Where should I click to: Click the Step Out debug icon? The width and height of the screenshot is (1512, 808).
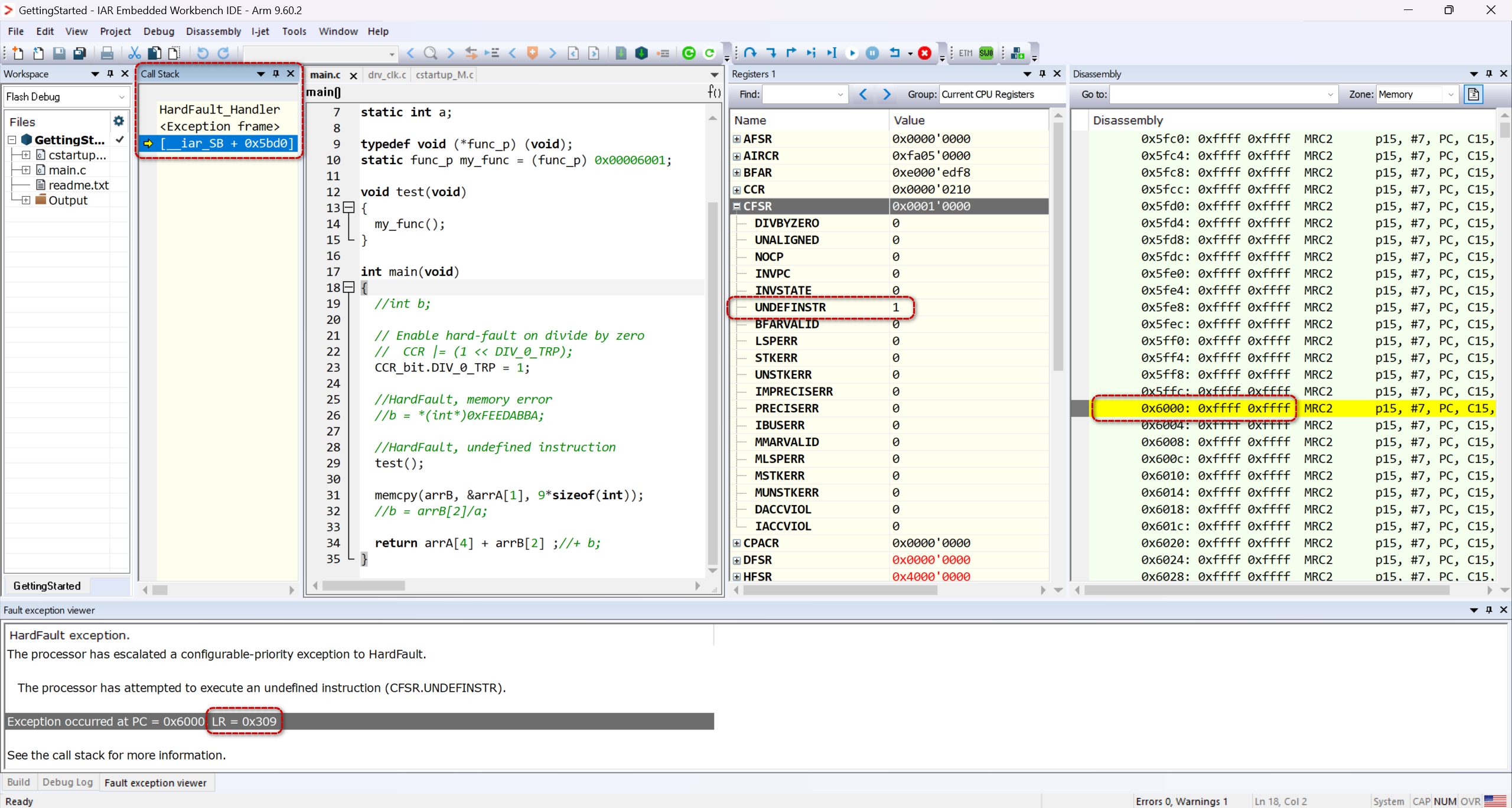791,53
